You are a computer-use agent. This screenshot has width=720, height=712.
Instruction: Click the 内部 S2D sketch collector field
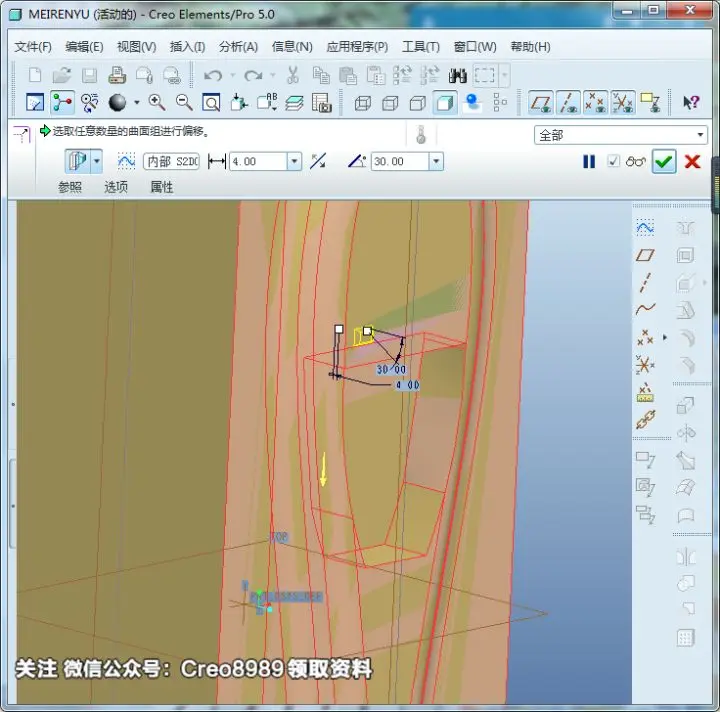171,162
